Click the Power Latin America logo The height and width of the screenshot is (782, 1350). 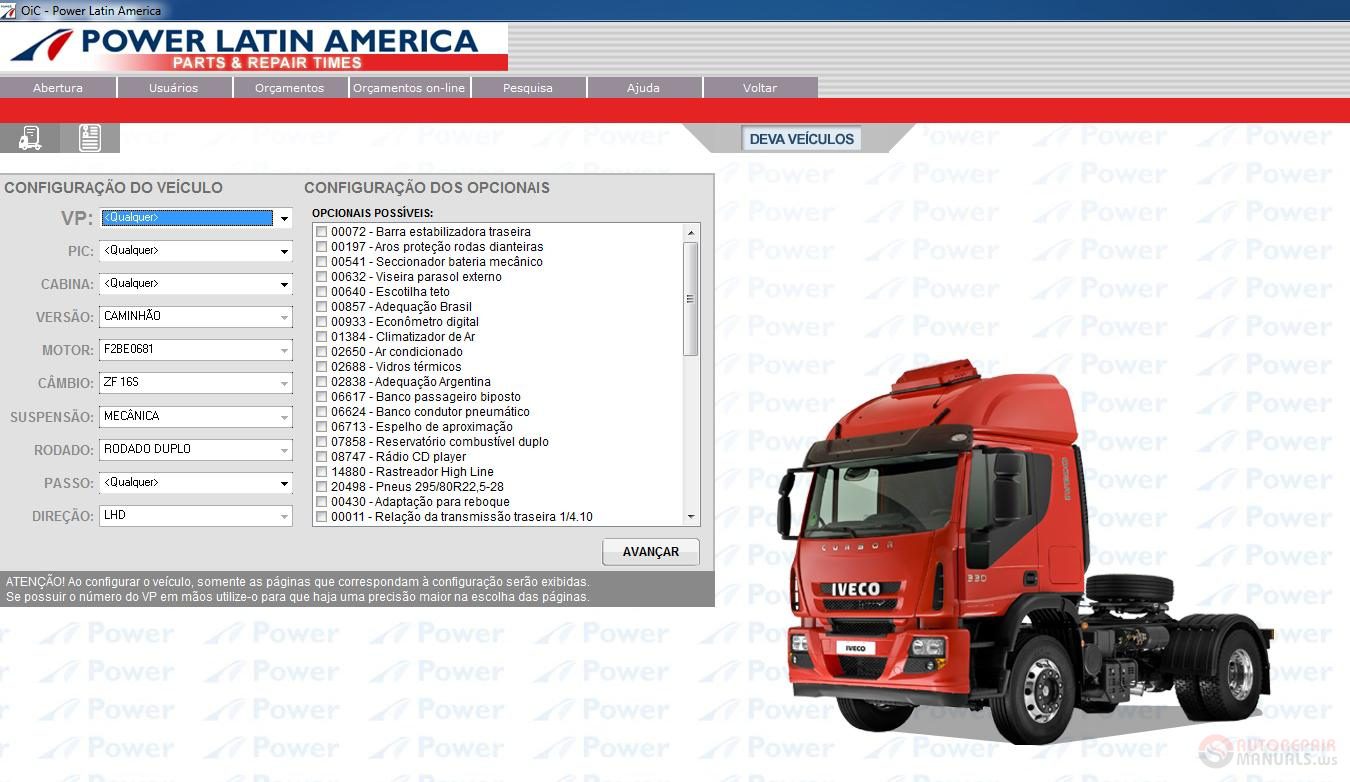point(254,48)
